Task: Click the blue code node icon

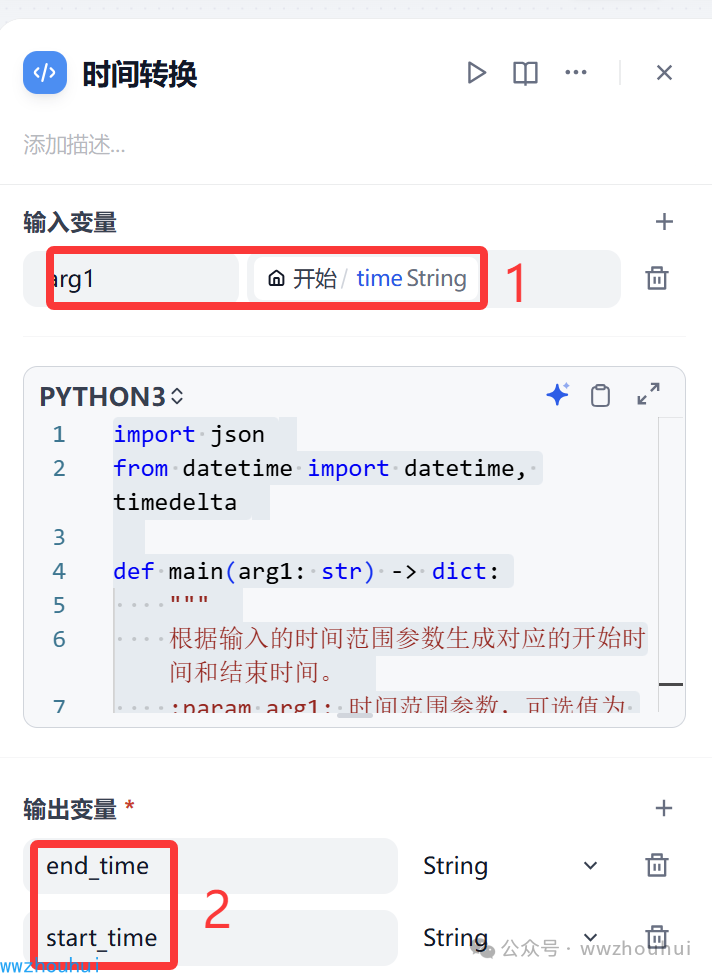Action: point(45,73)
